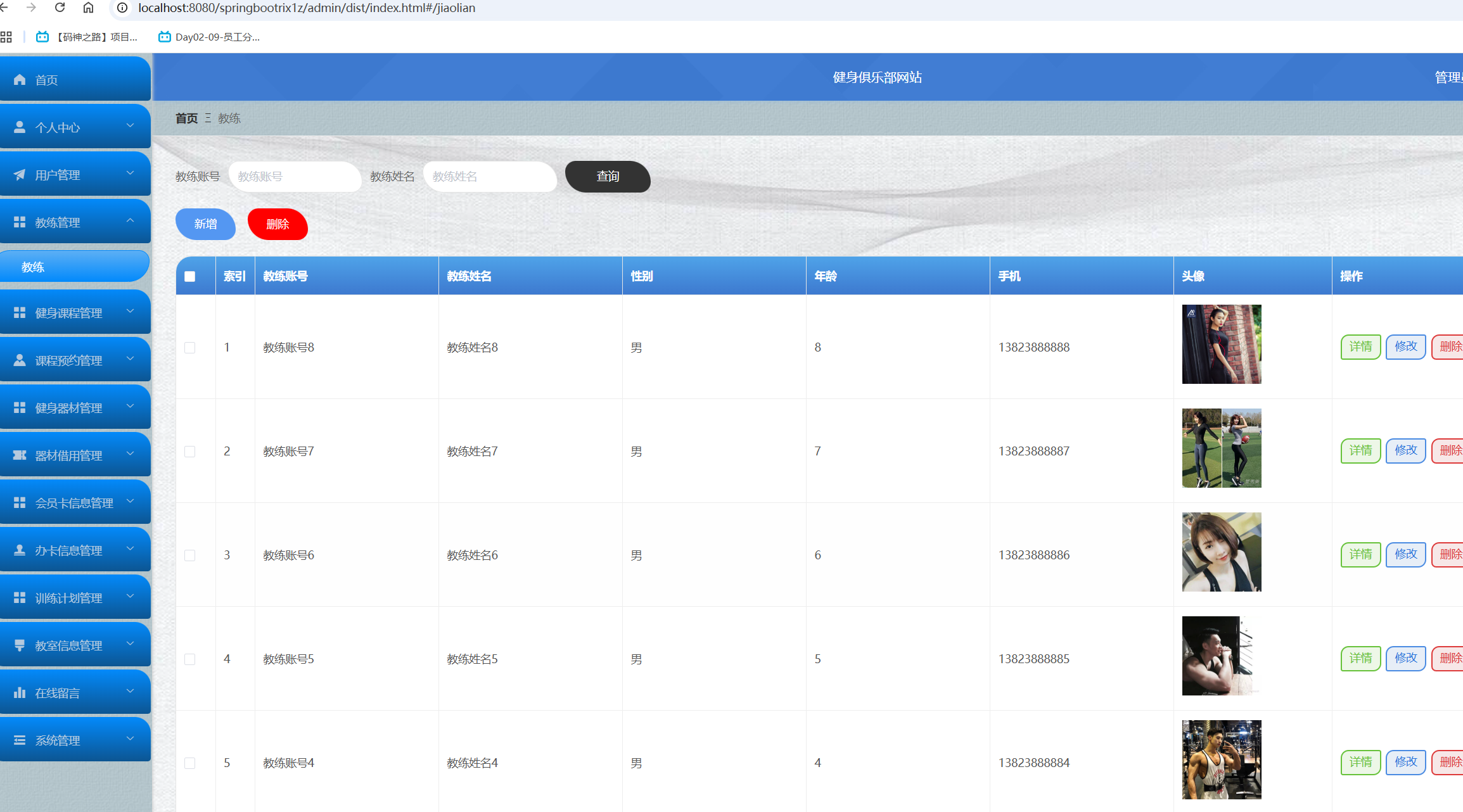Expand the 课程预约管理 menu chevron
Screen dimensions: 1463x812
(x=131, y=358)
